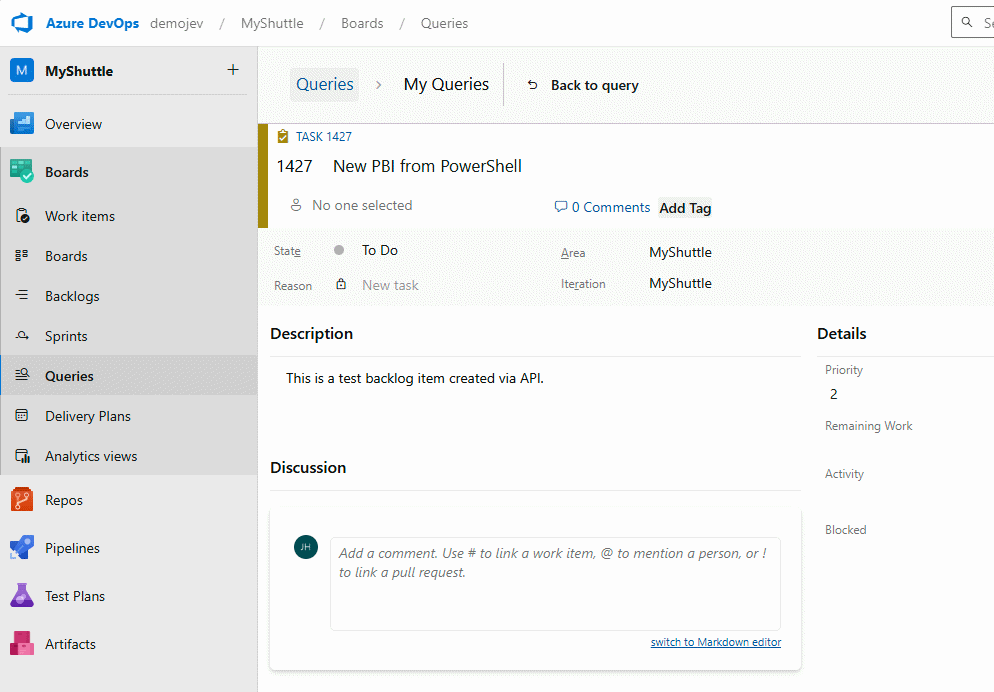
Task: Click the Test Plans flask icon
Action: (x=22, y=596)
